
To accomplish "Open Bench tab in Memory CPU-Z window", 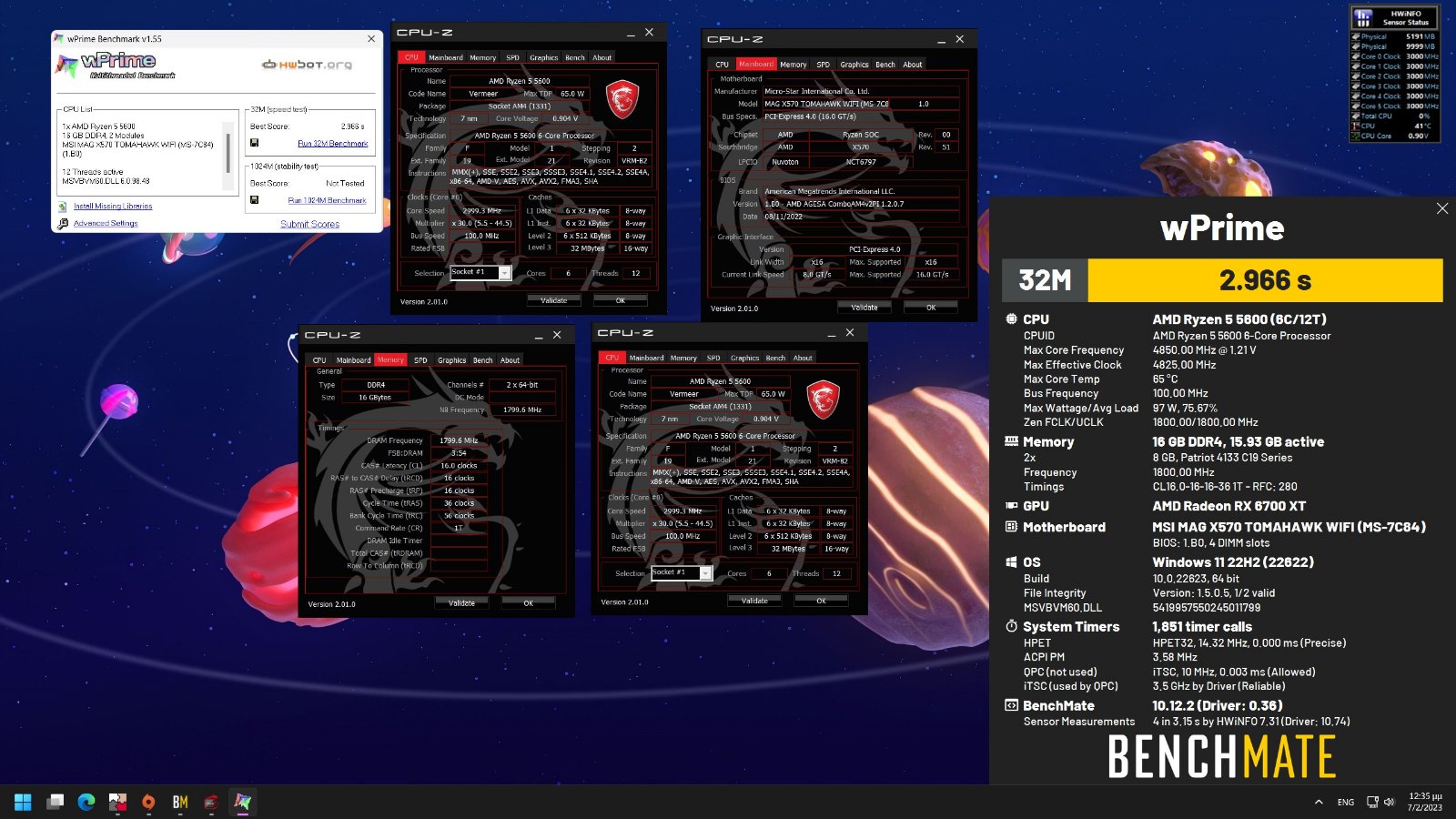I will [x=483, y=360].
